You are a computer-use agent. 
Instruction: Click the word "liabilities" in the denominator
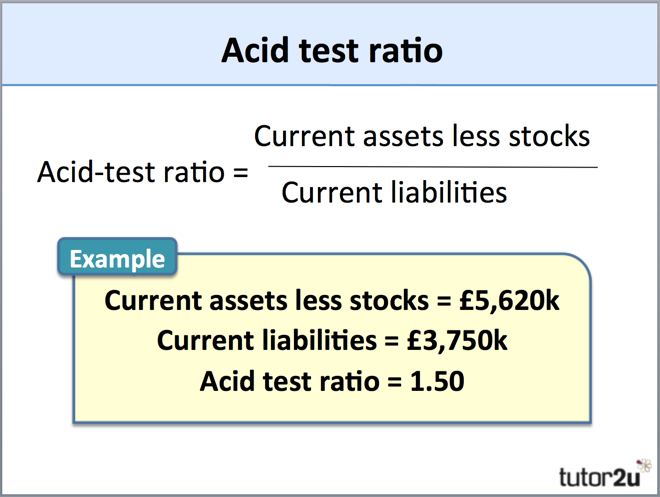[x=448, y=191]
